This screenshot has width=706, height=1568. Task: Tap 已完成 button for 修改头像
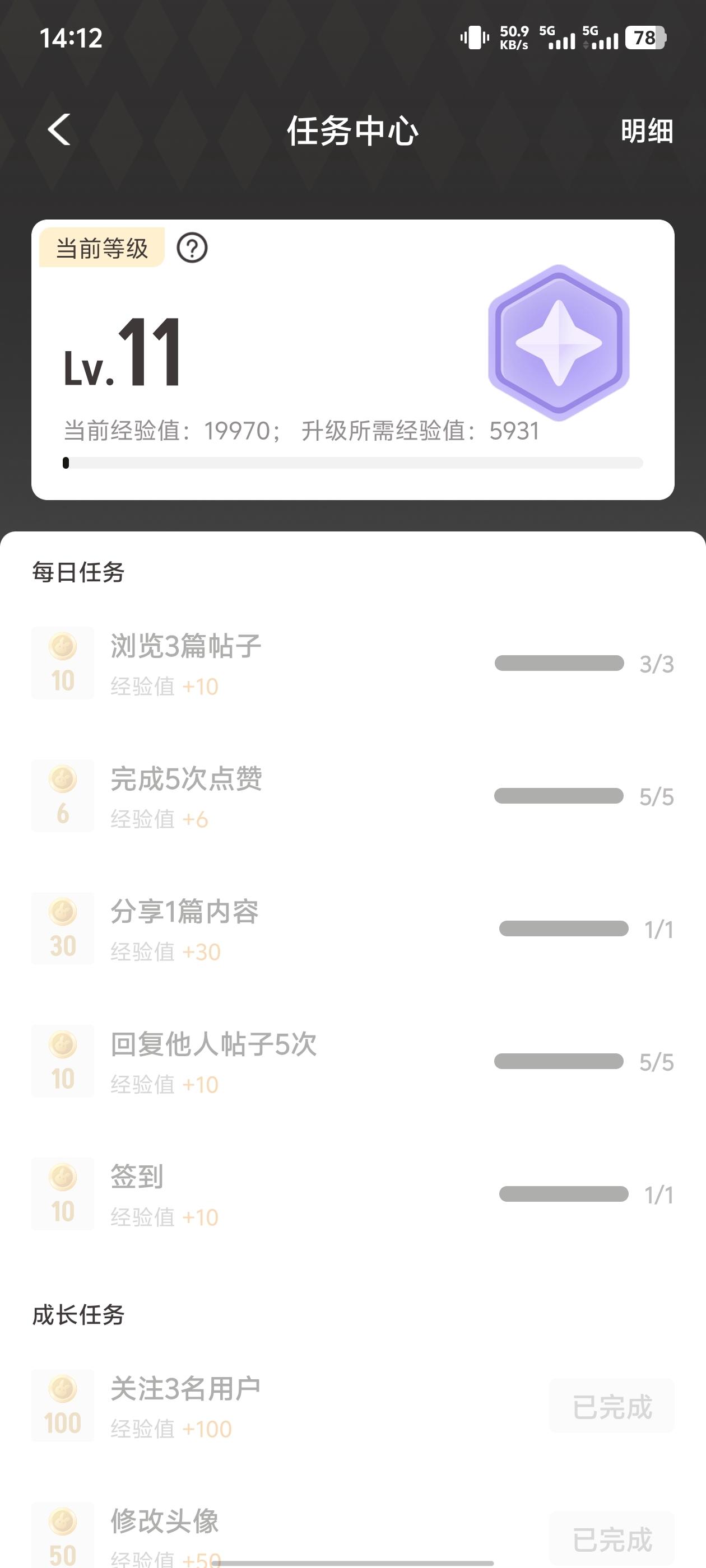(x=611, y=1538)
